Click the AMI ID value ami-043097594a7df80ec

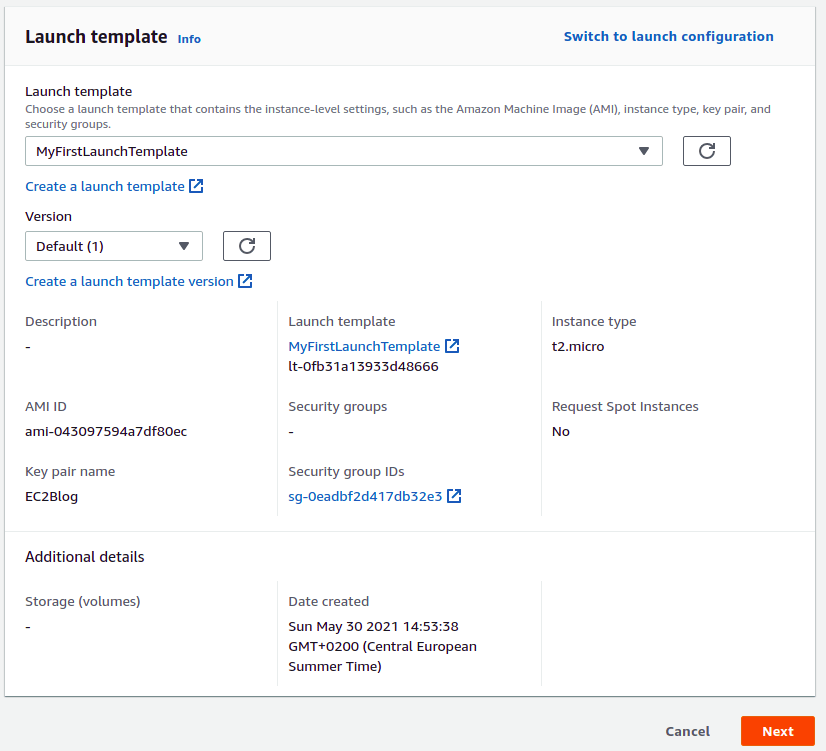pos(106,431)
